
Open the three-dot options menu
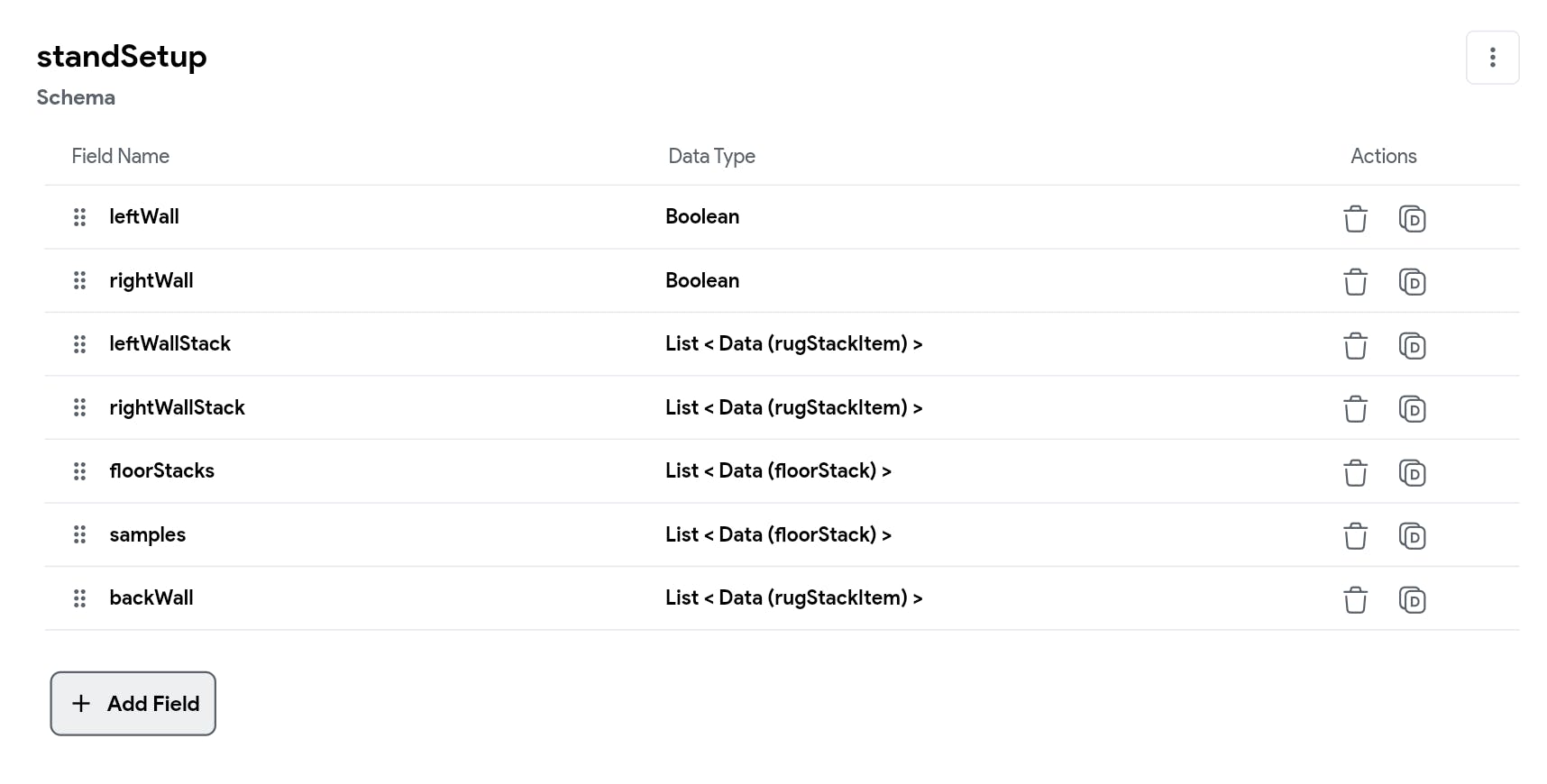tap(1492, 58)
